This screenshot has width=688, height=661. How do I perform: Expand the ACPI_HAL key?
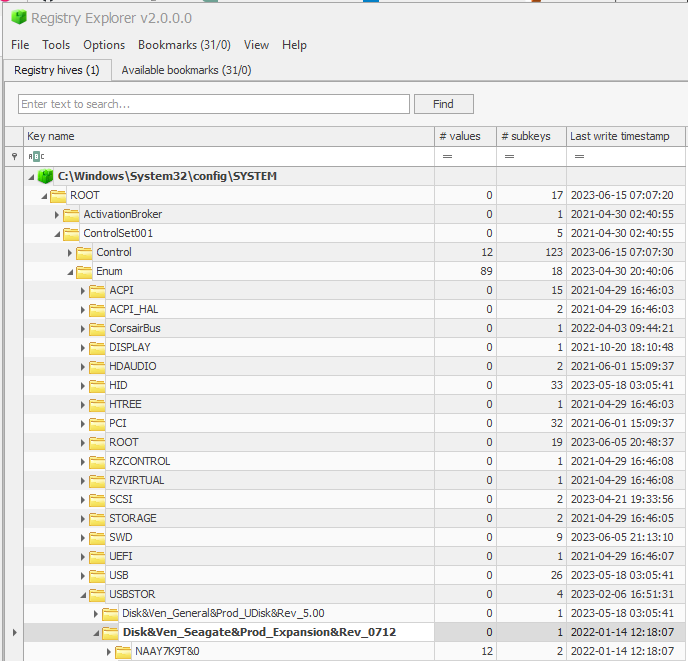pos(82,310)
